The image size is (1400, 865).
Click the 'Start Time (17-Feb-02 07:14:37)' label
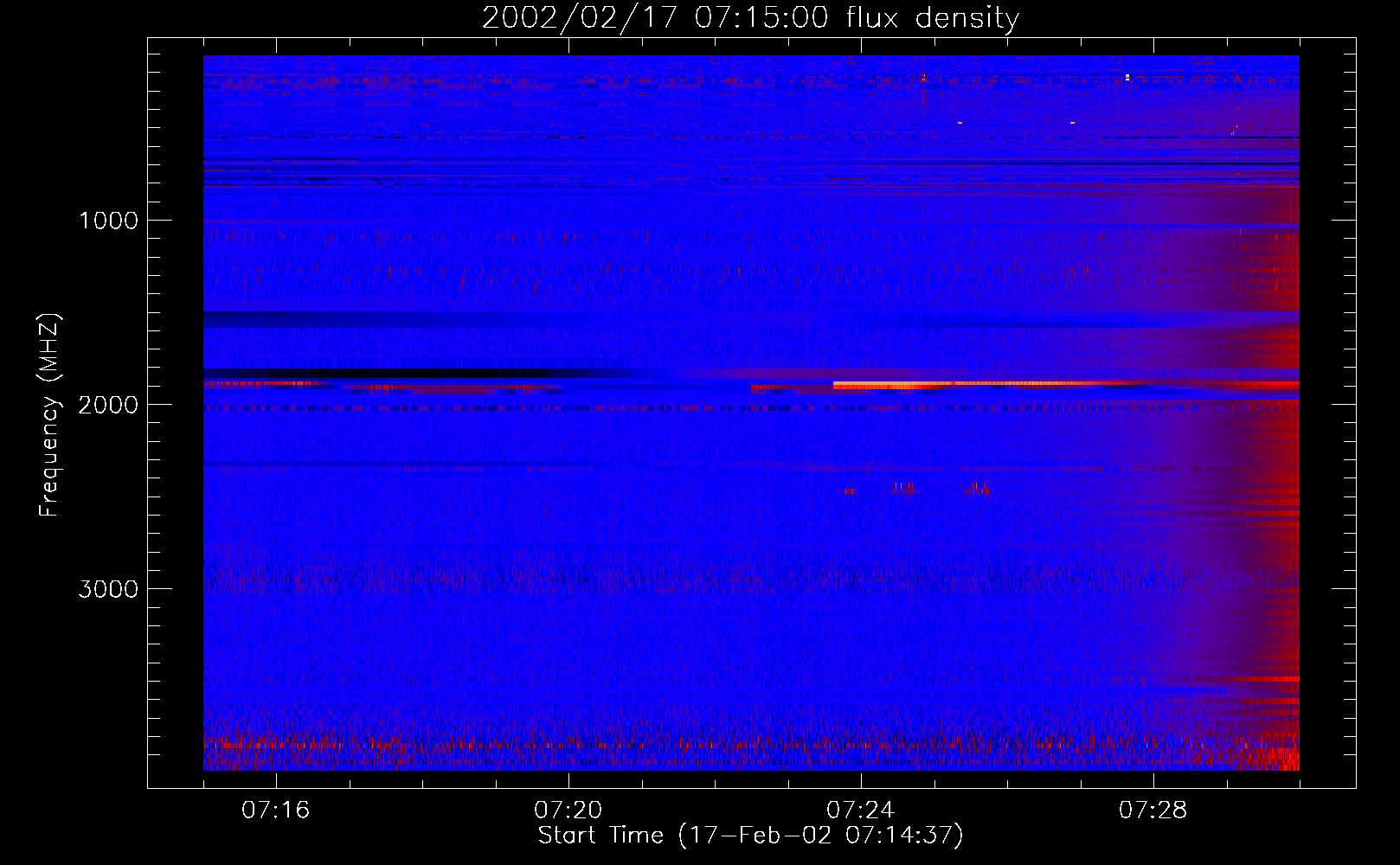click(750, 836)
